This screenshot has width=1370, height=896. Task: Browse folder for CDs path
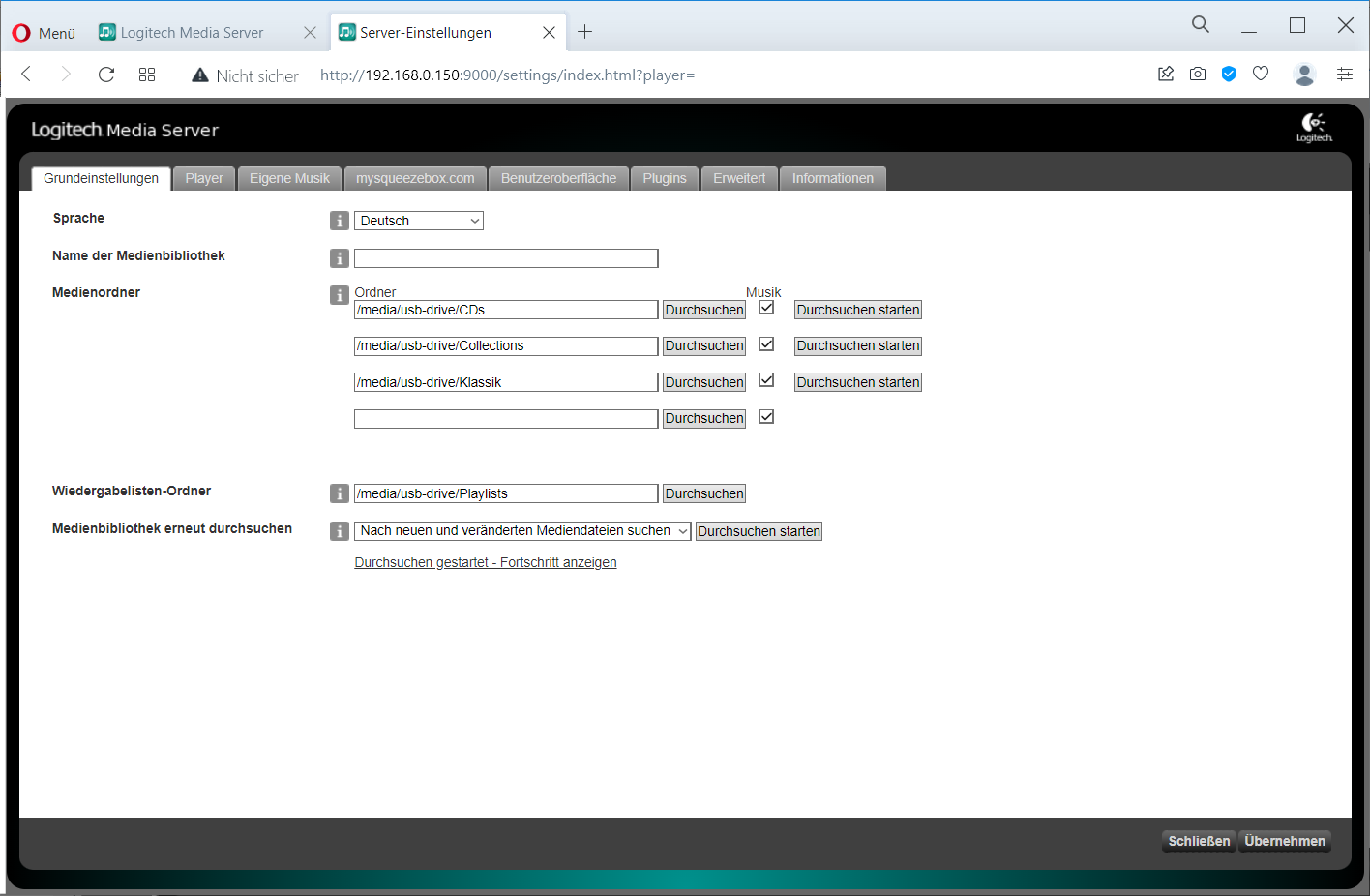click(704, 310)
